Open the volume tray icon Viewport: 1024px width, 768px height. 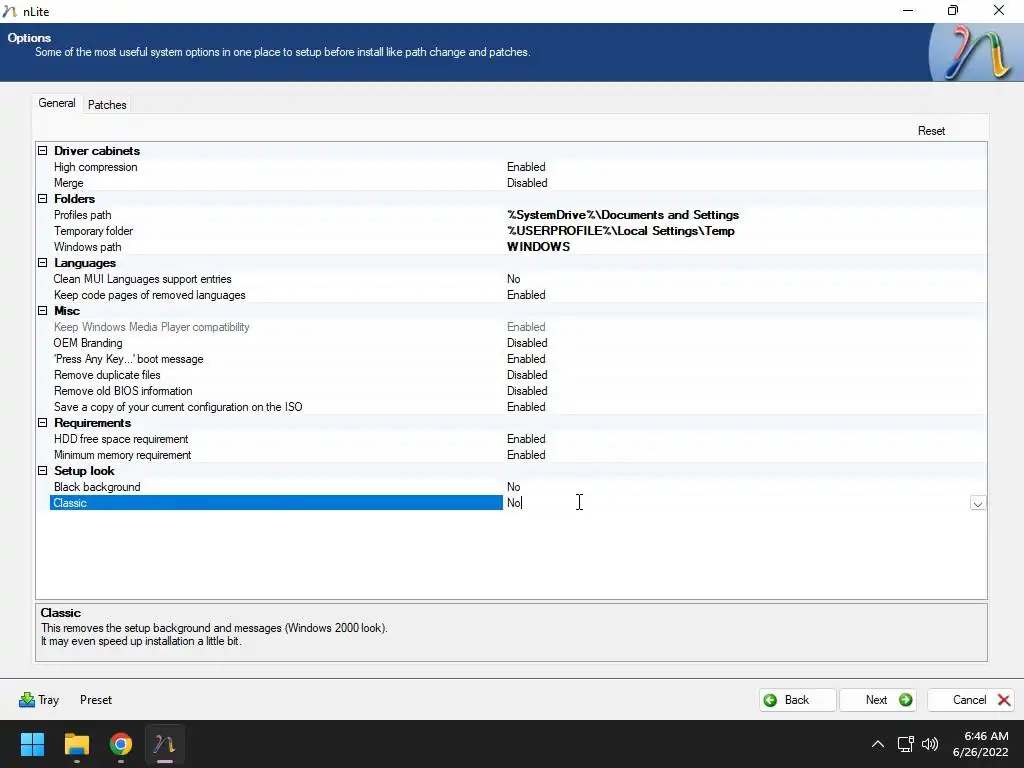click(930, 744)
